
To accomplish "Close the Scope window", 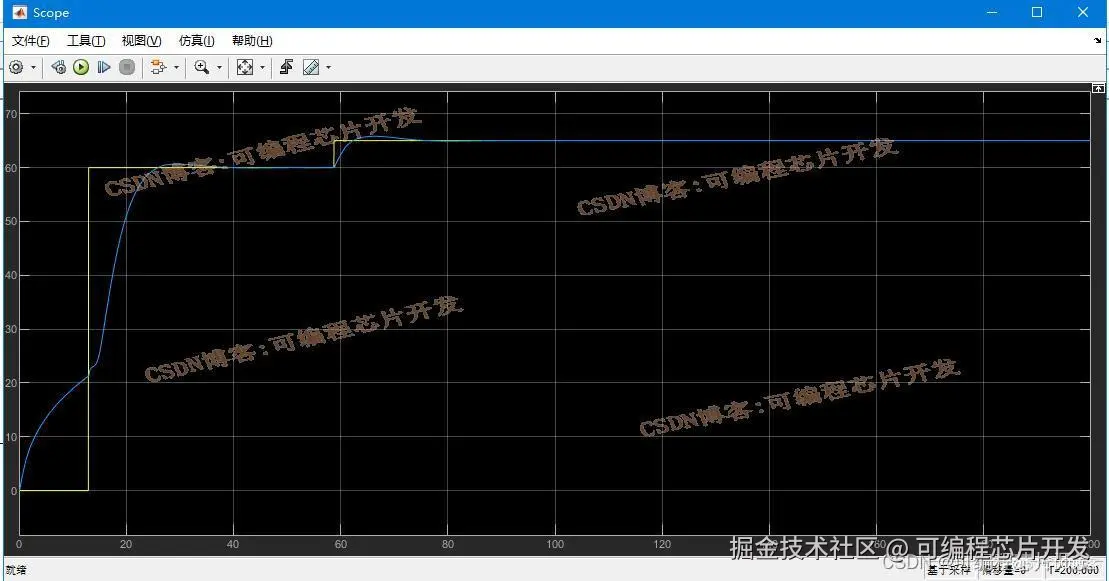I will click(1083, 13).
